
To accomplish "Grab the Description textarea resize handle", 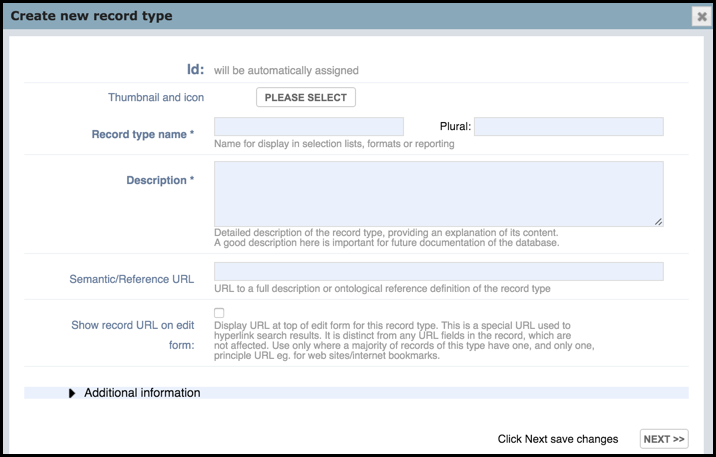I will coord(658,221).
